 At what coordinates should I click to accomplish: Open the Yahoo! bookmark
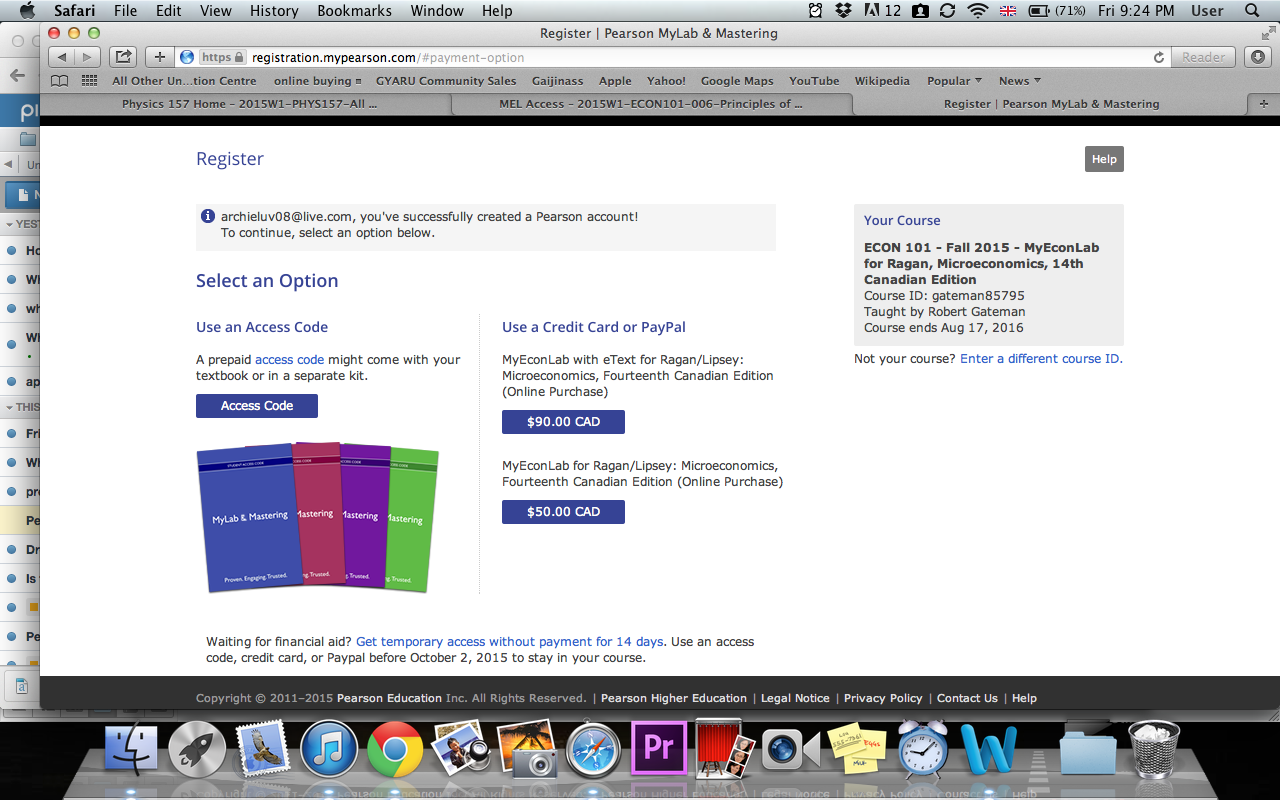click(x=666, y=81)
